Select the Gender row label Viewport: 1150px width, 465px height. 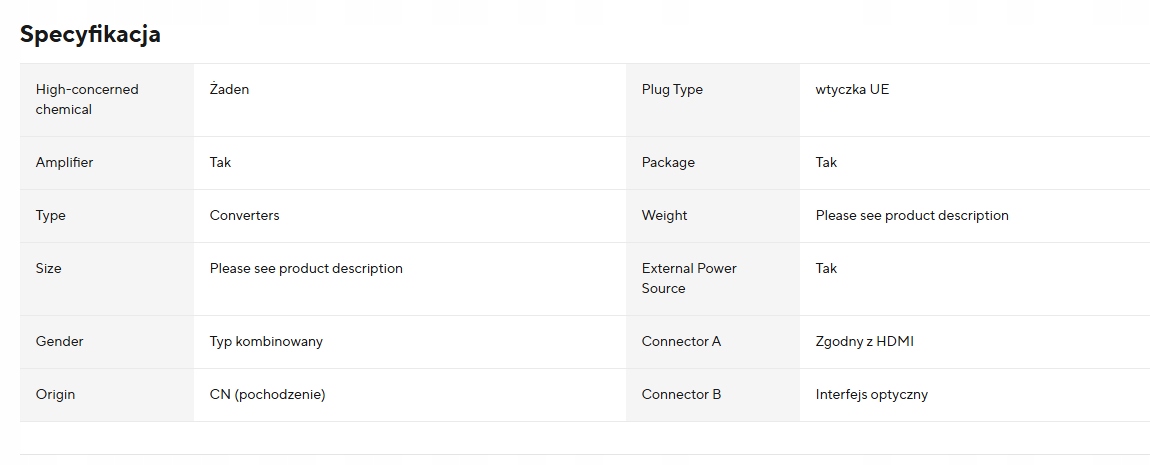[x=59, y=341]
